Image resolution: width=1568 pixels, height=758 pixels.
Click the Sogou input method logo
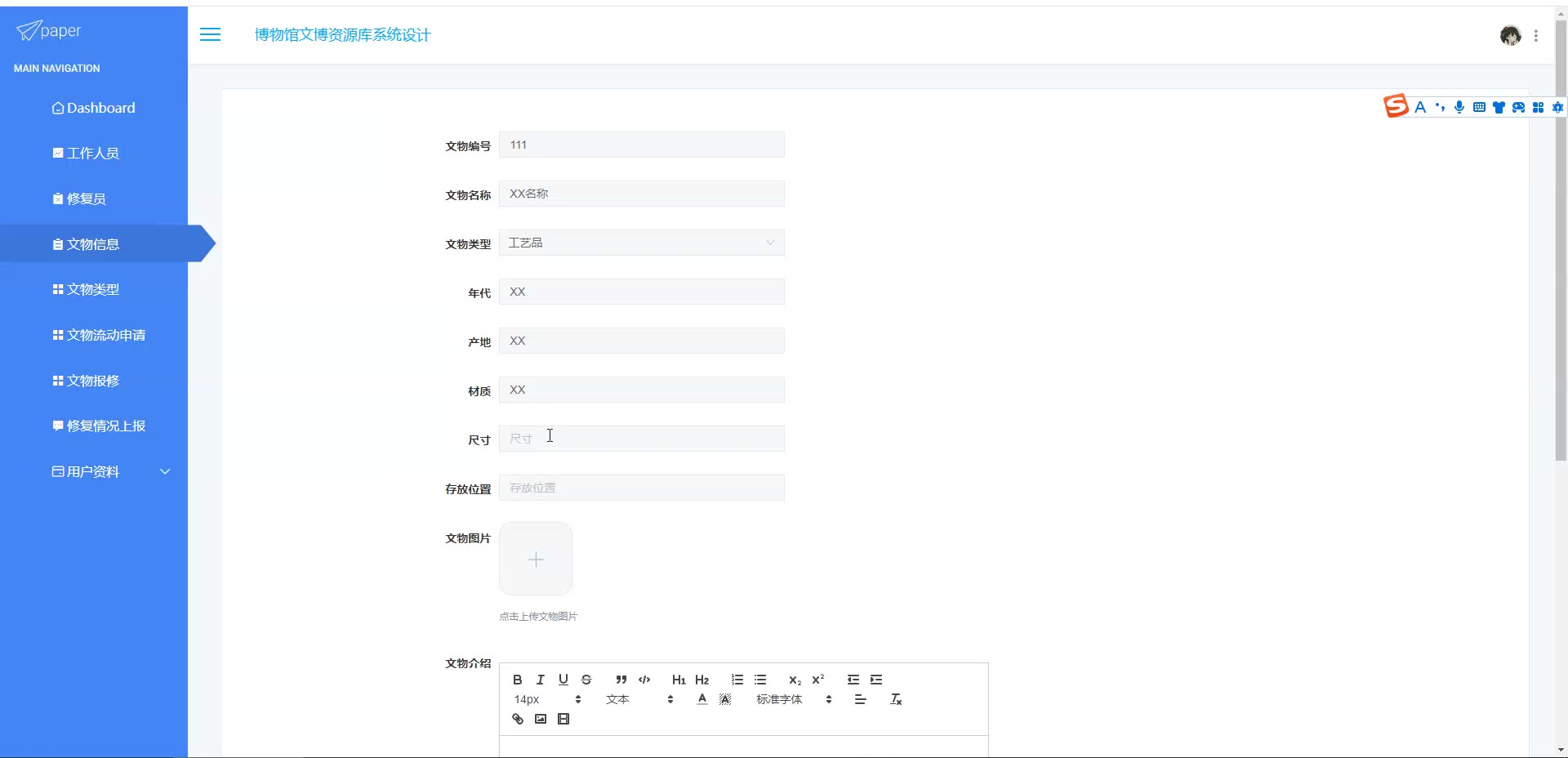(1396, 106)
